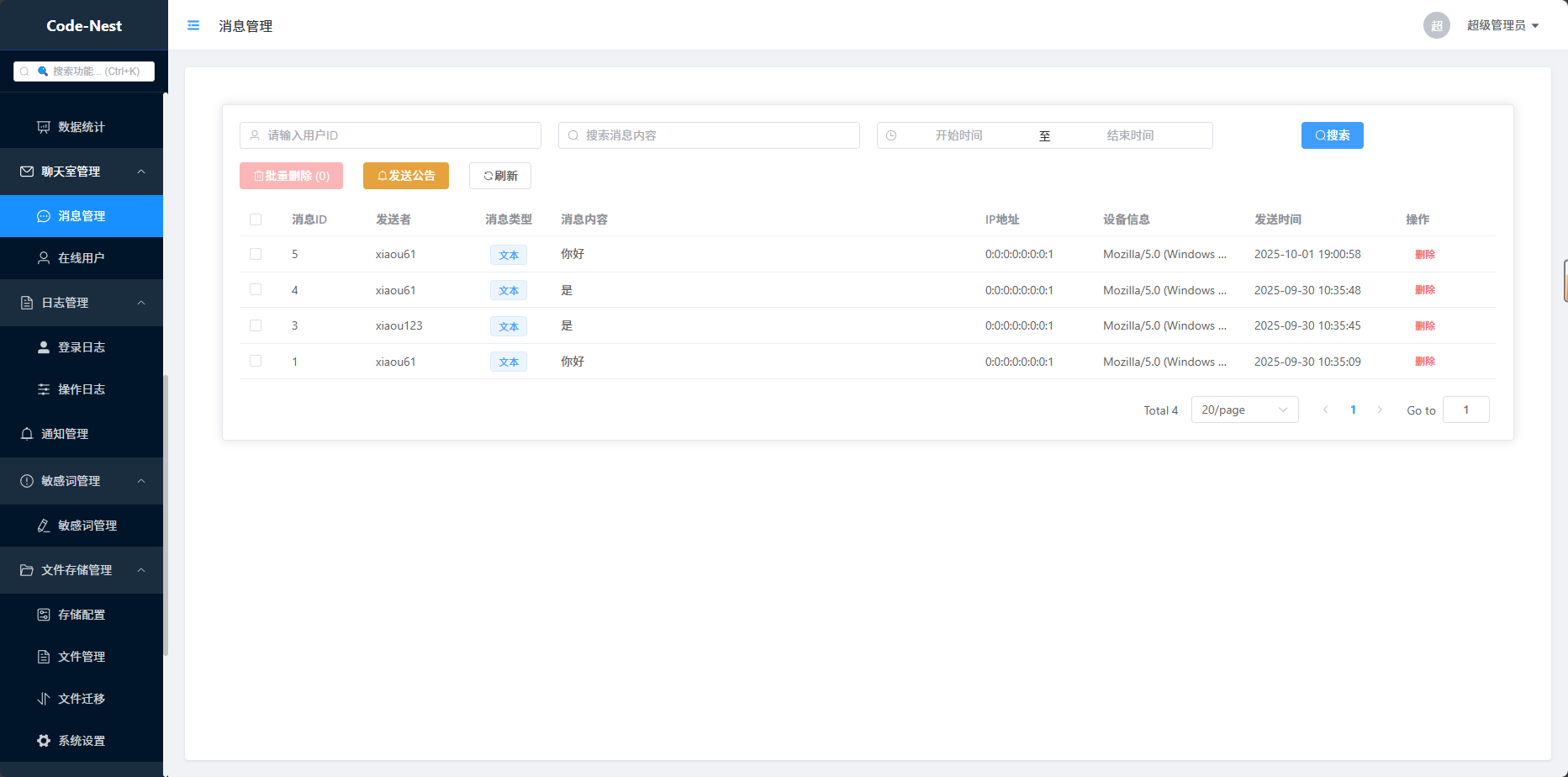Click the 超 avatar in header
Viewport: 1568px width, 777px height.
click(x=1436, y=25)
